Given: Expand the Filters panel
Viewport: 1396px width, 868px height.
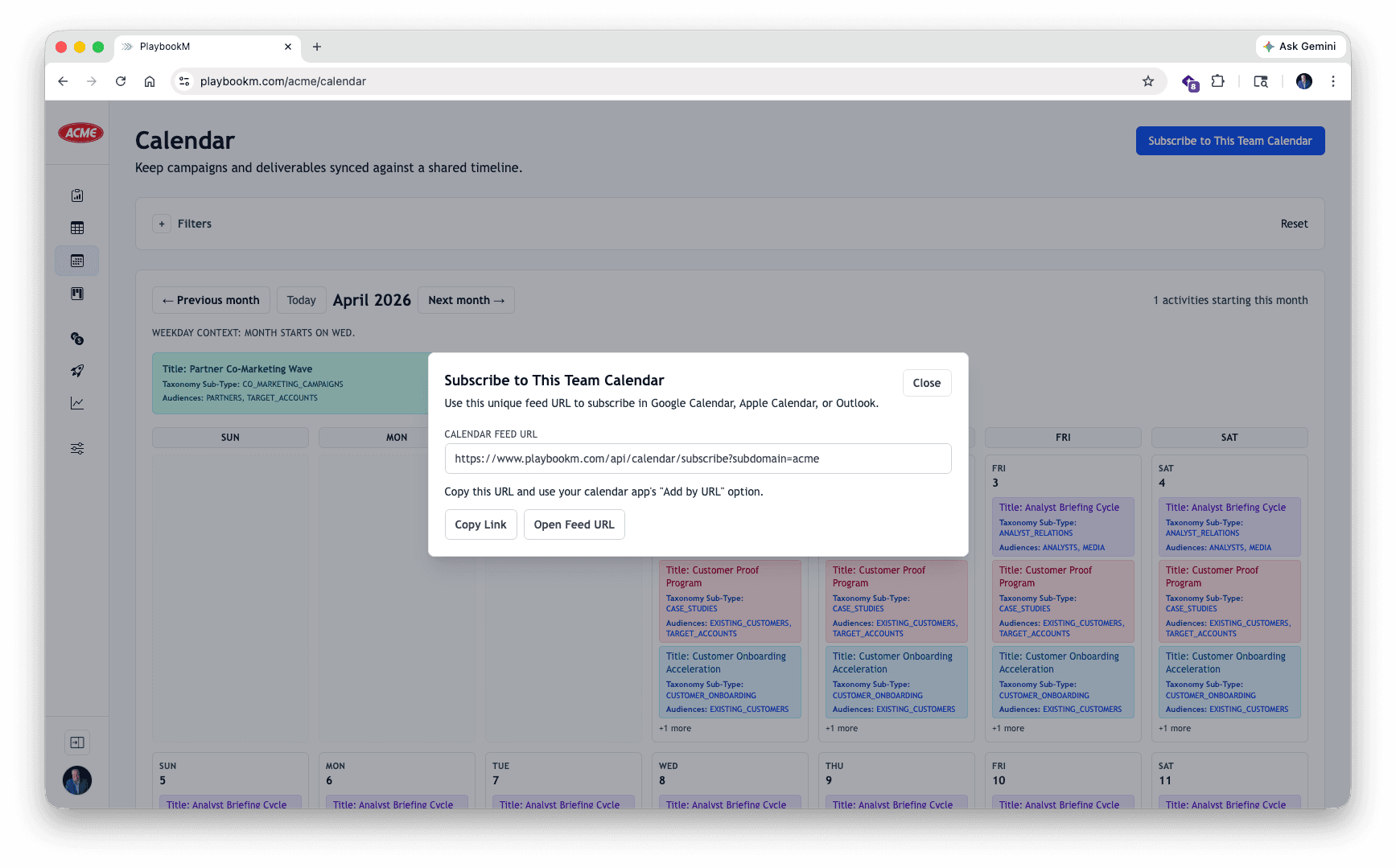Looking at the screenshot, I should [162, 224].
